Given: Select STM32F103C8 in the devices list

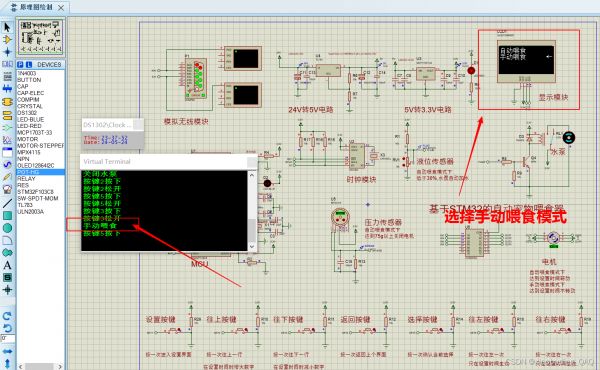Looking at the screenshot, I should pyautogui.click(x=36, y=192).
